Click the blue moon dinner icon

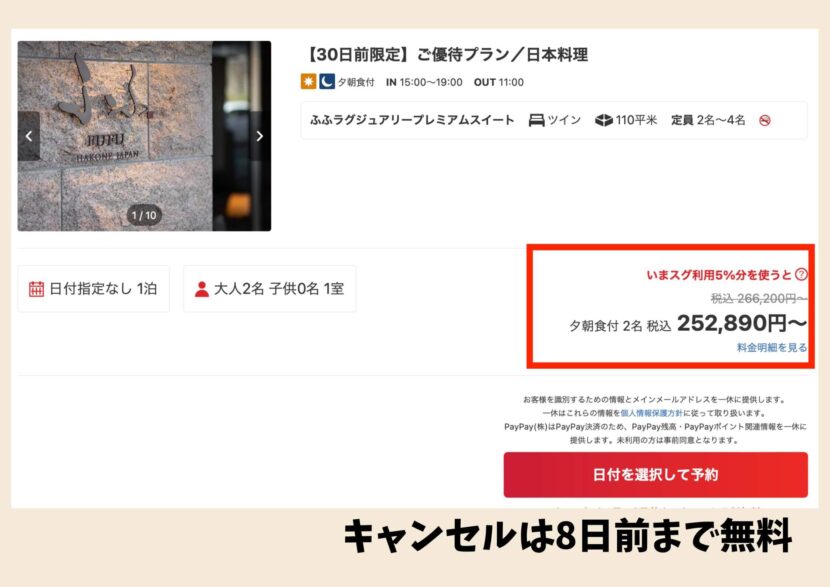tap(327, 82)
